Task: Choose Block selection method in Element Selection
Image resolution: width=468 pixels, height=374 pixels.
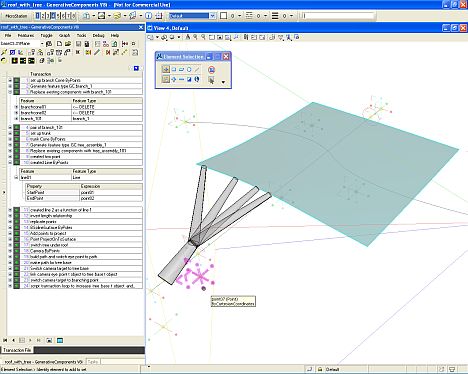Action: click(x=174, y=69)
